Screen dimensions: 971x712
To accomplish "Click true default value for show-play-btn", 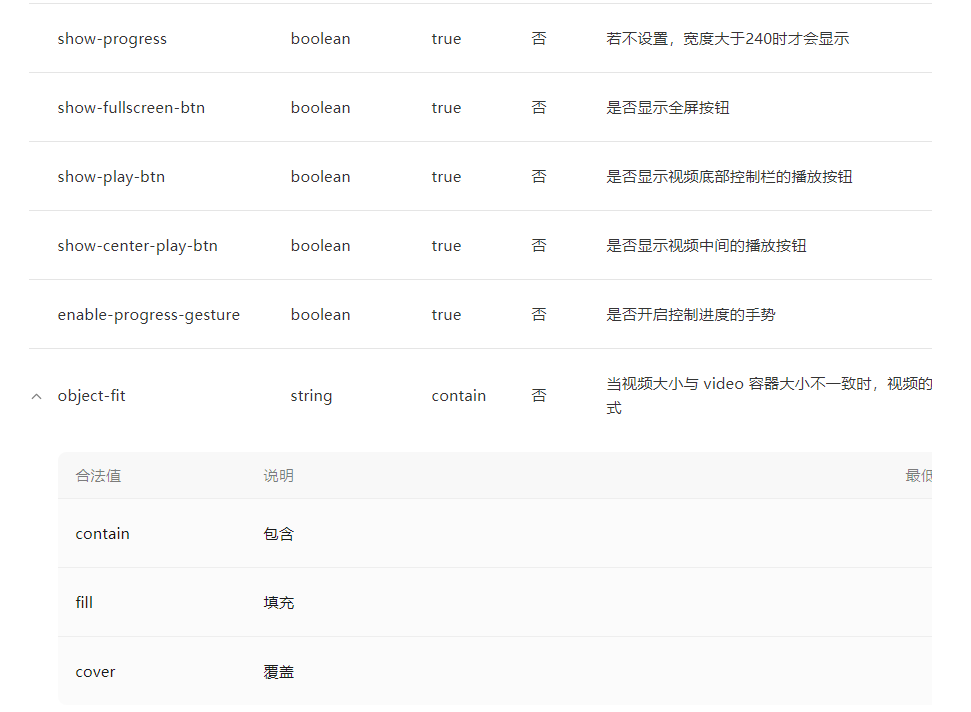I will click(x=446, y=177).
